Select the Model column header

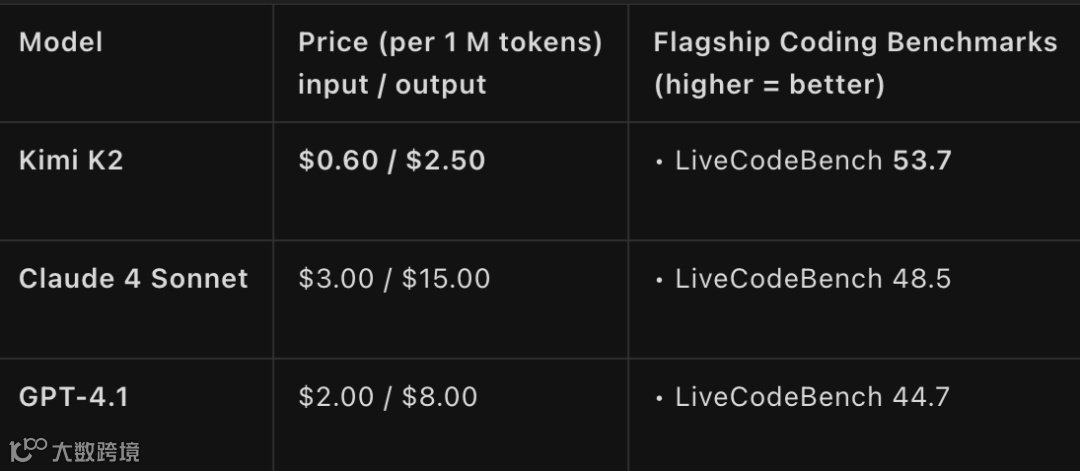[x=61, y=43]
